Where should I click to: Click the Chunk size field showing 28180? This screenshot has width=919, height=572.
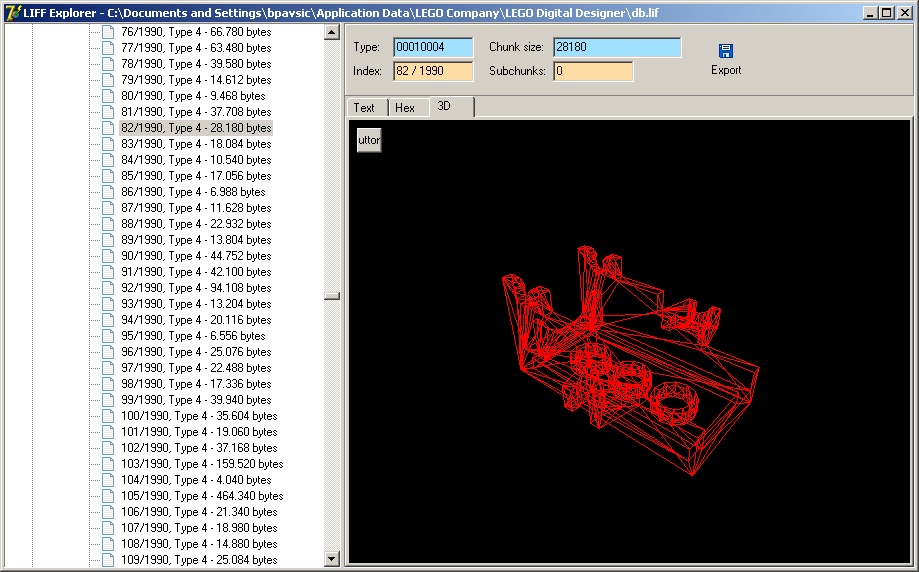point(616,48)
